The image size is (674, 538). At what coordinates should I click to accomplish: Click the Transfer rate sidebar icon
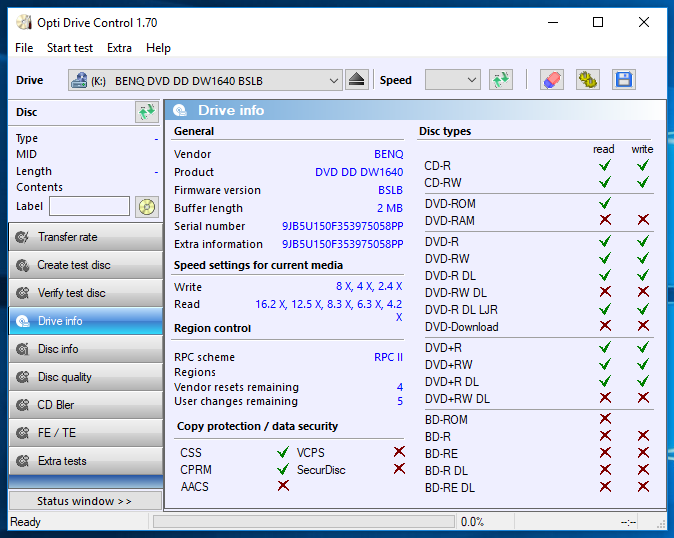click(x=22, y=237)
